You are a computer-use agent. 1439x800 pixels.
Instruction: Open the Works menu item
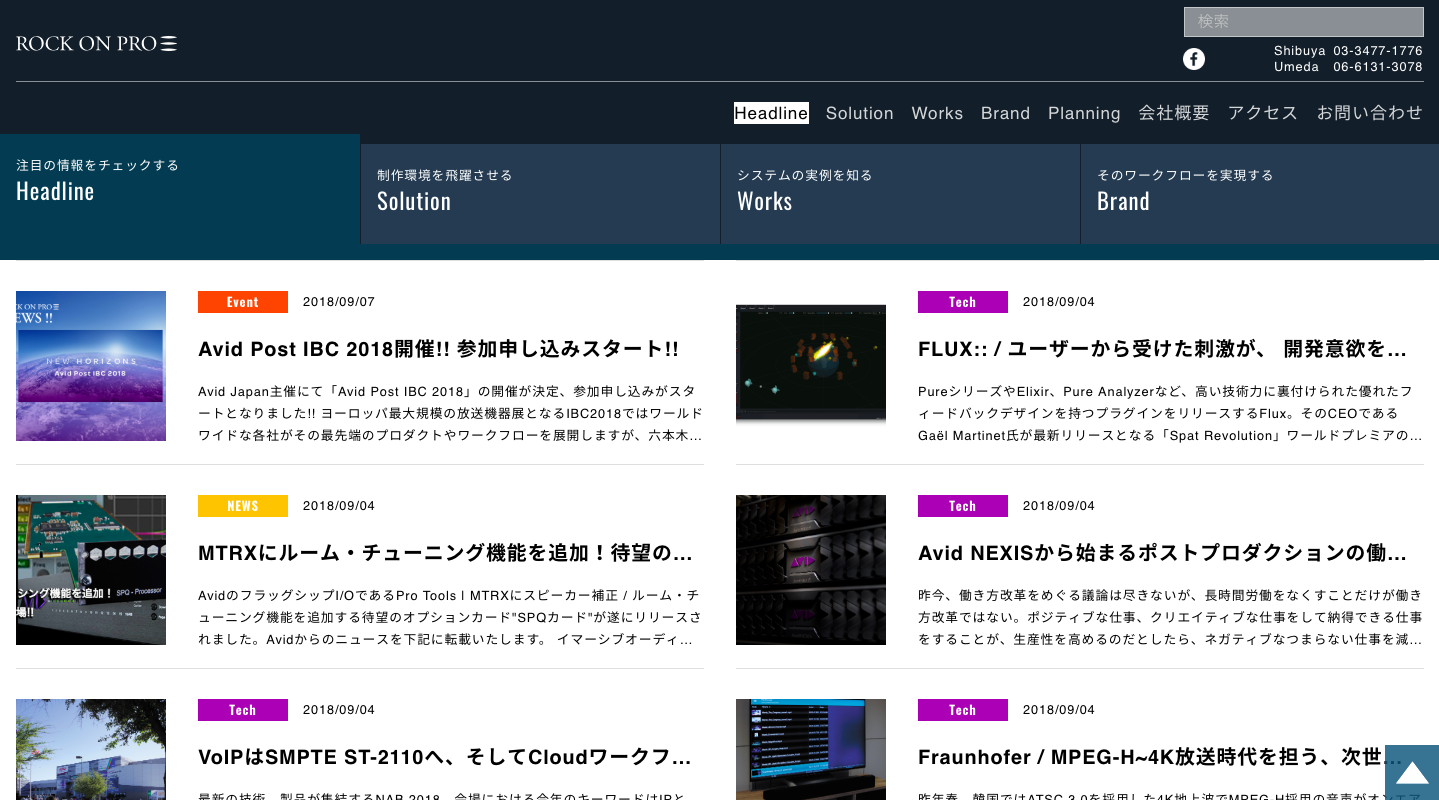point(937,113)
